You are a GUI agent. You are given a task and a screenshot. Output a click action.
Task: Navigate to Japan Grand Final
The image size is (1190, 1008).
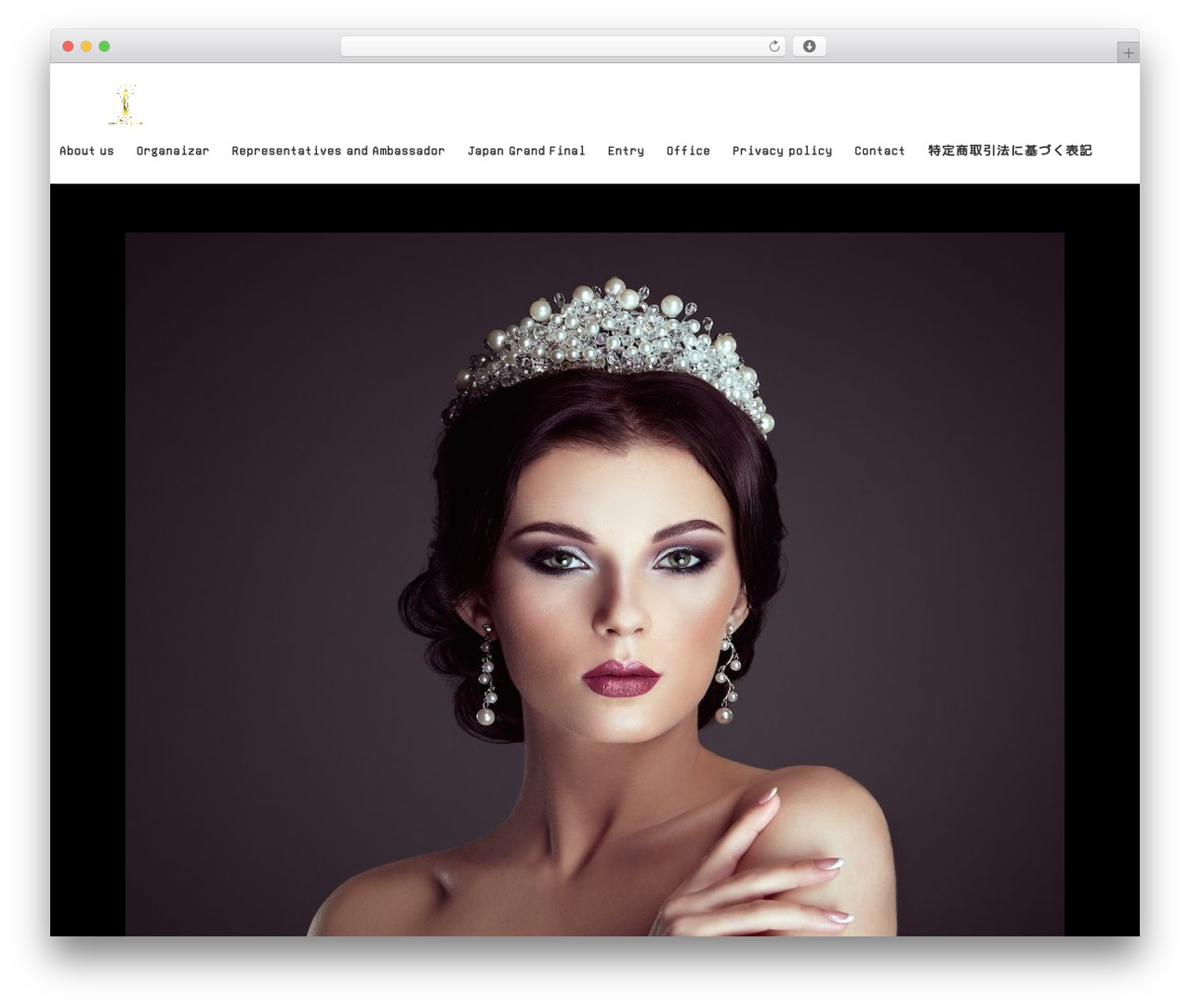point(526,151)
